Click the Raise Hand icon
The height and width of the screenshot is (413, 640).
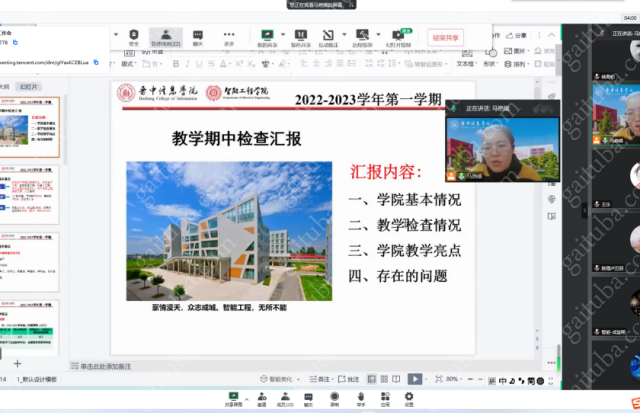[361, 399]
